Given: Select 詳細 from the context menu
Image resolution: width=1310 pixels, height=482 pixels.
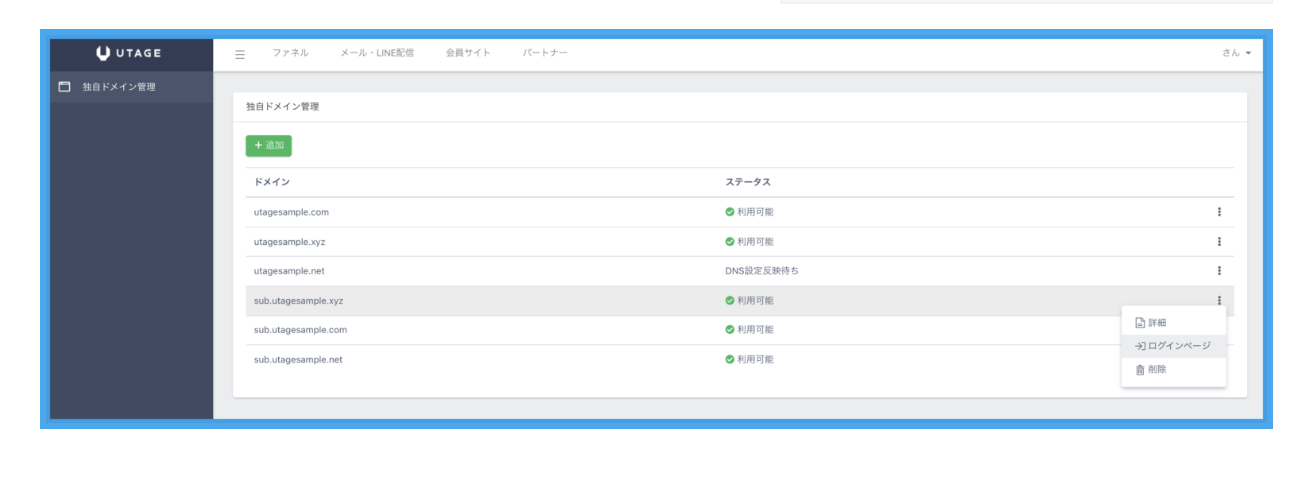Looking at the screenshot, I should [x=1156, y=322].
